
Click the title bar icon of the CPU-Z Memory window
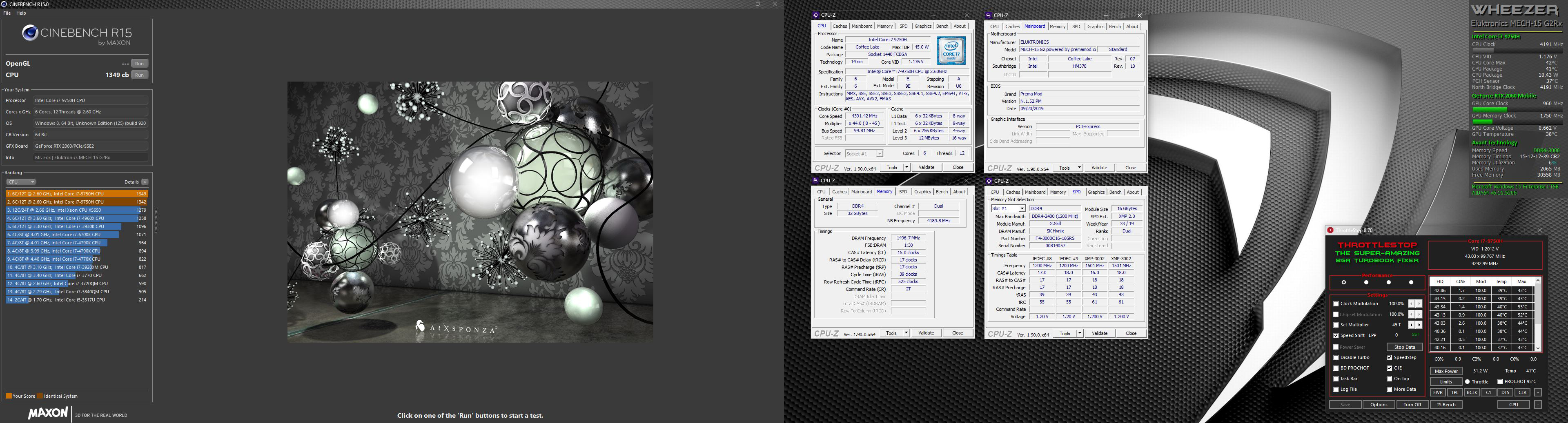click(x=816, y=181)
